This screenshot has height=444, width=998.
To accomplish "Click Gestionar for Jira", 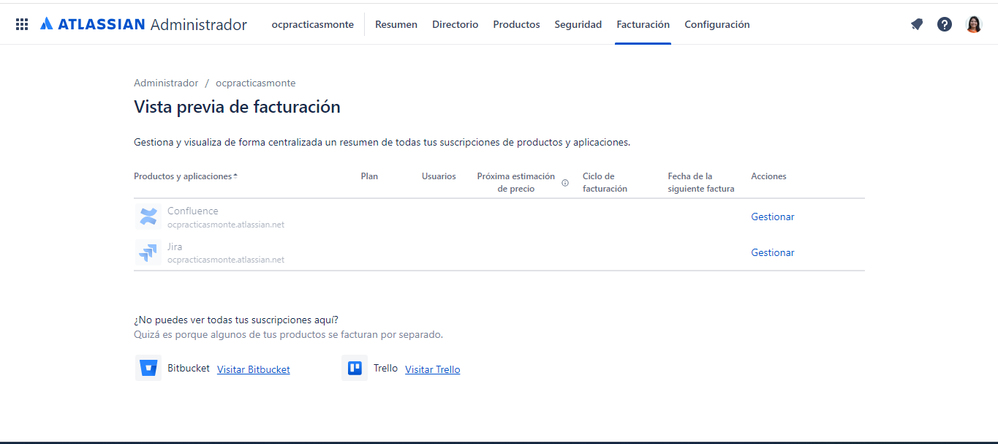I will [x=772, y=253].
